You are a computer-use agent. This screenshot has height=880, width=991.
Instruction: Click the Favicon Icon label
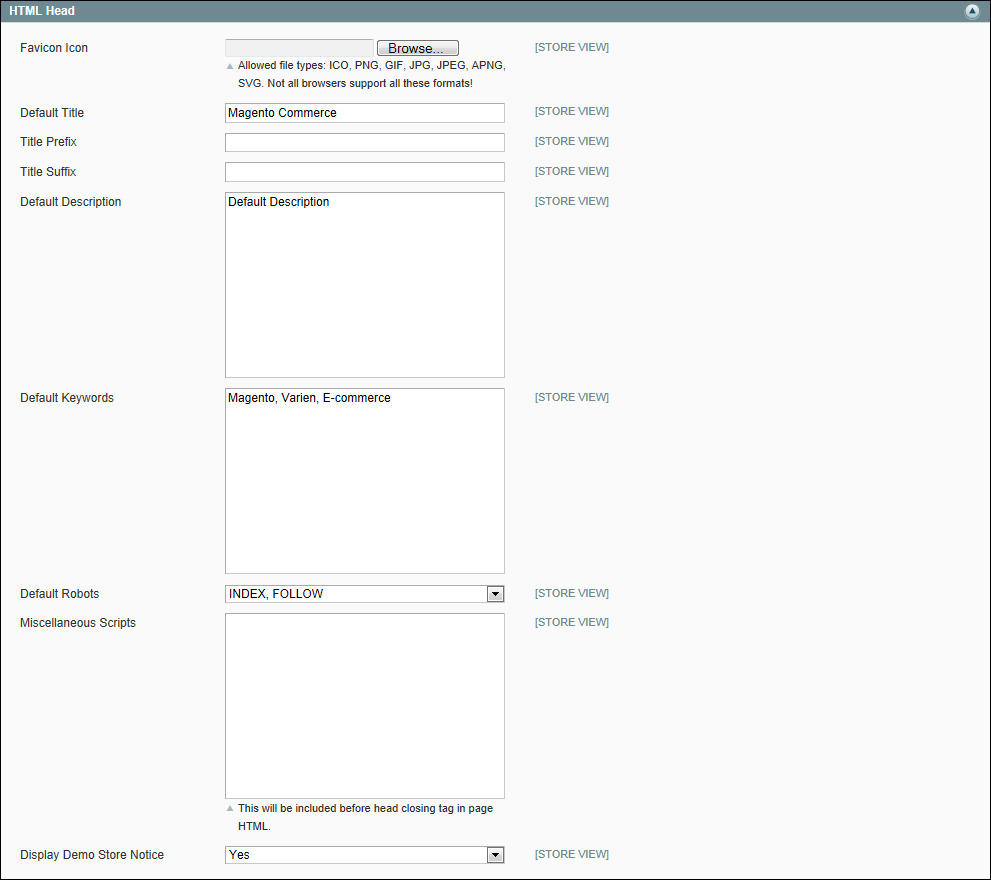coord(54,48)
